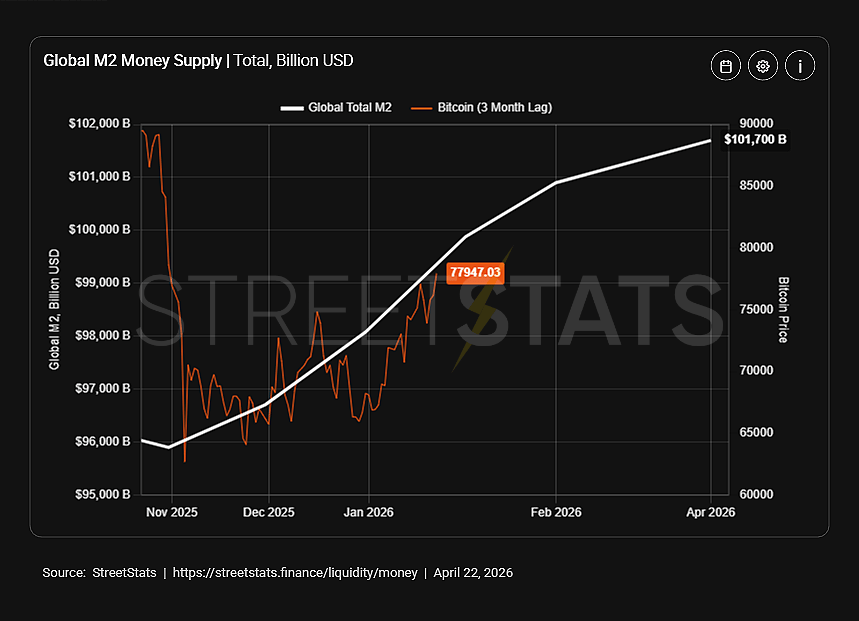Click the info icon button
859x621 pixels.
pyautogui.click(x=800, y=66)
